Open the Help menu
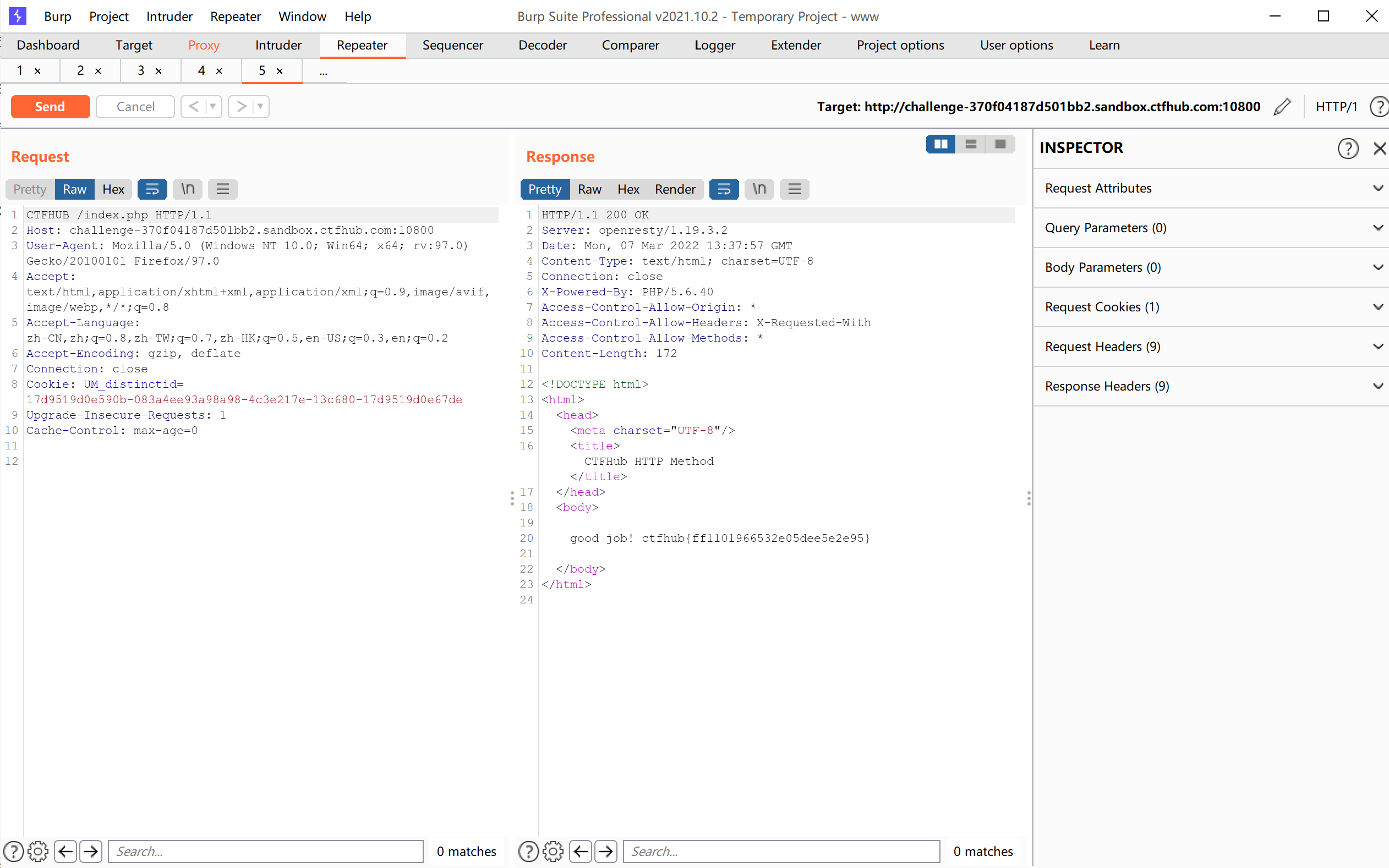 (x=358, y=16)
